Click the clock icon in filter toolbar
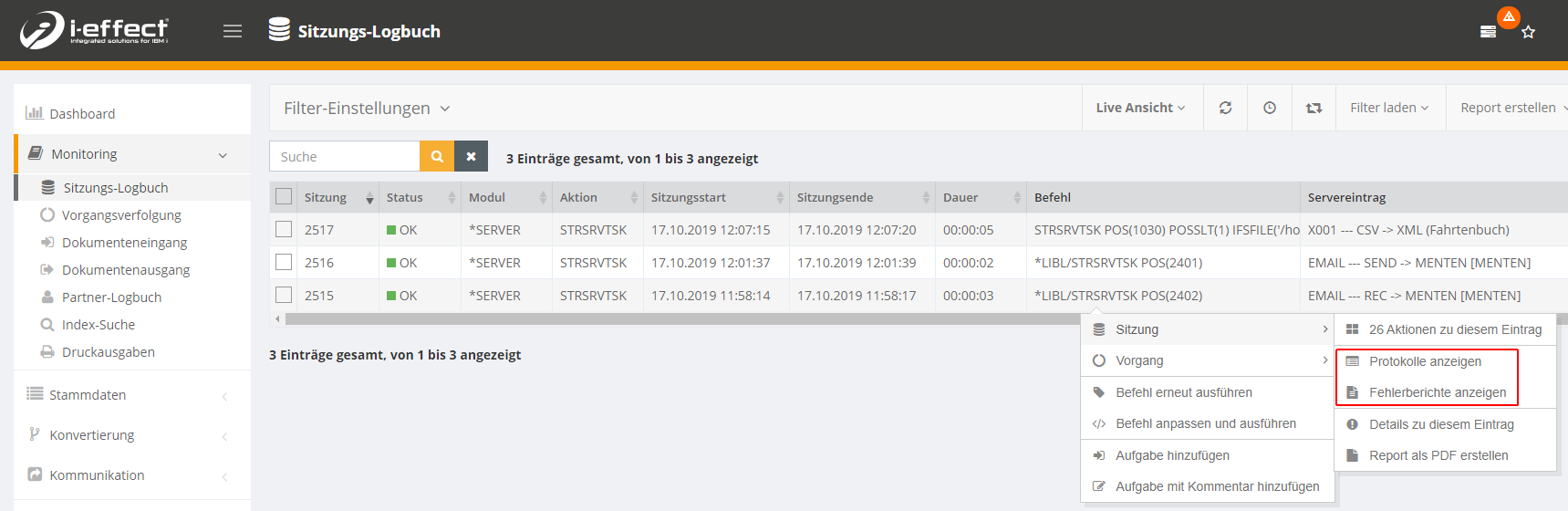The image size is (1568, 511). (1269, 108)
